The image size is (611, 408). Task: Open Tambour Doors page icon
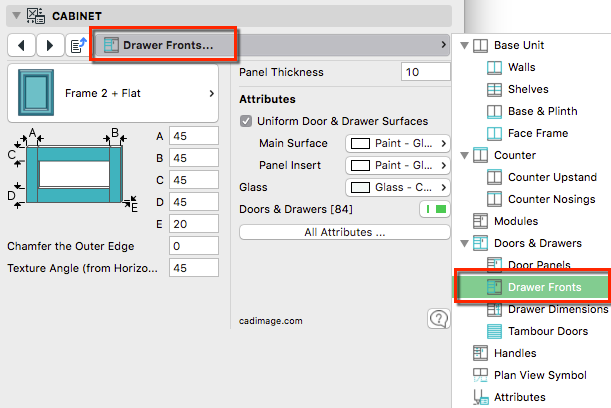[494, 331]
